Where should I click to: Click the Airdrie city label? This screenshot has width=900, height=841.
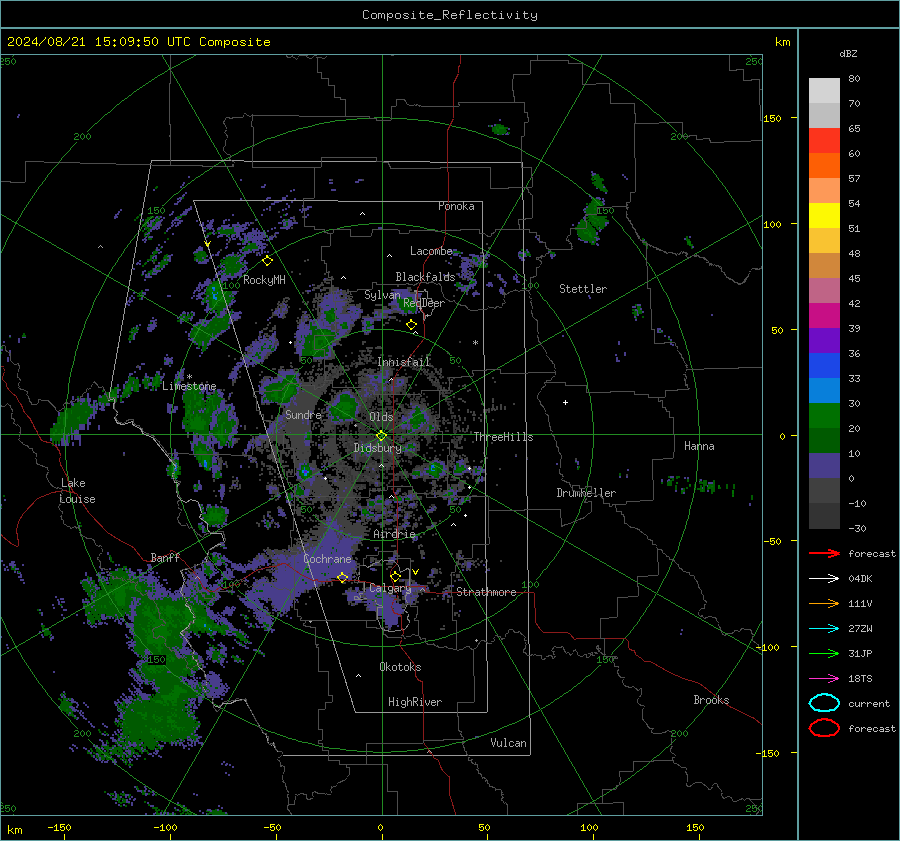pos(394,534)
